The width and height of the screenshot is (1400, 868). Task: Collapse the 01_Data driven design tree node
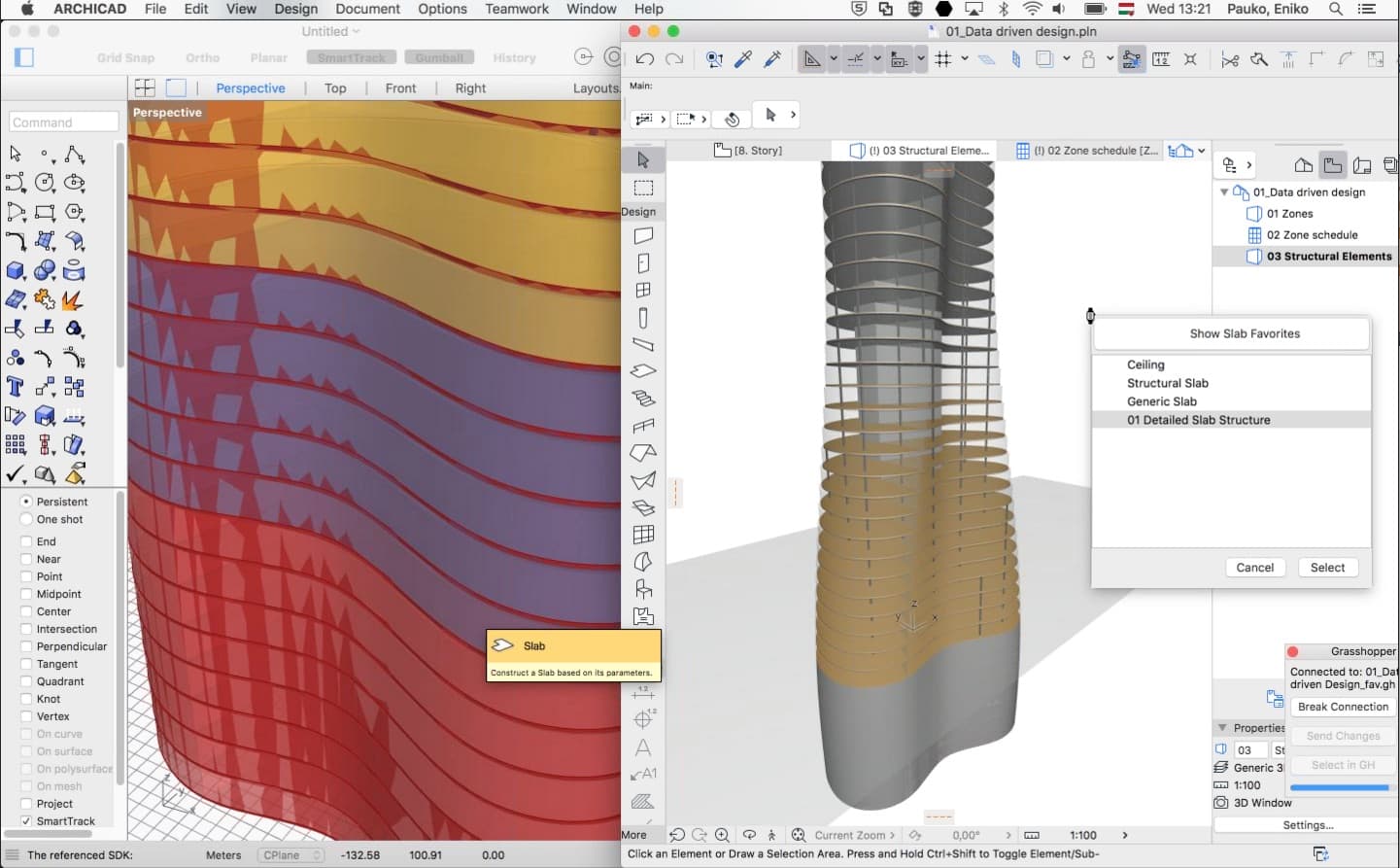pos(1224,192)
